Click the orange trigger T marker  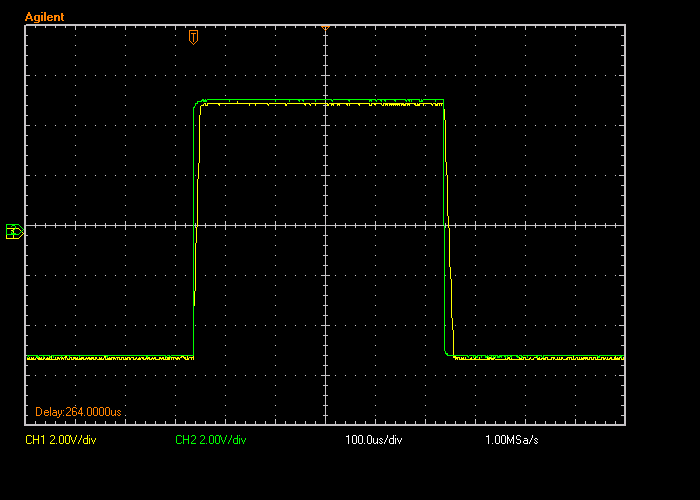(x=193, y=37)
